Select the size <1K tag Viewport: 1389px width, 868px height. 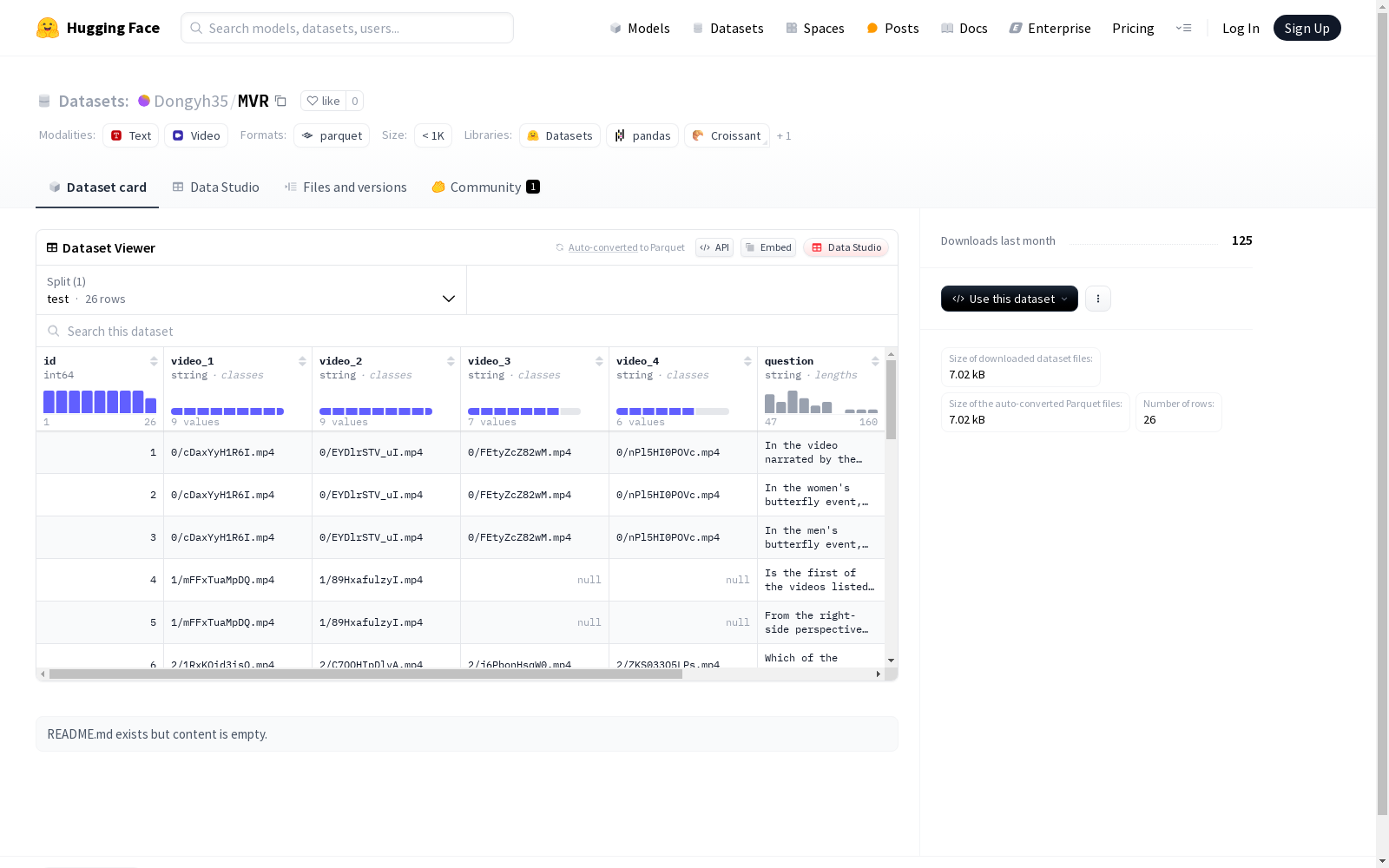(x=433, y=135)
